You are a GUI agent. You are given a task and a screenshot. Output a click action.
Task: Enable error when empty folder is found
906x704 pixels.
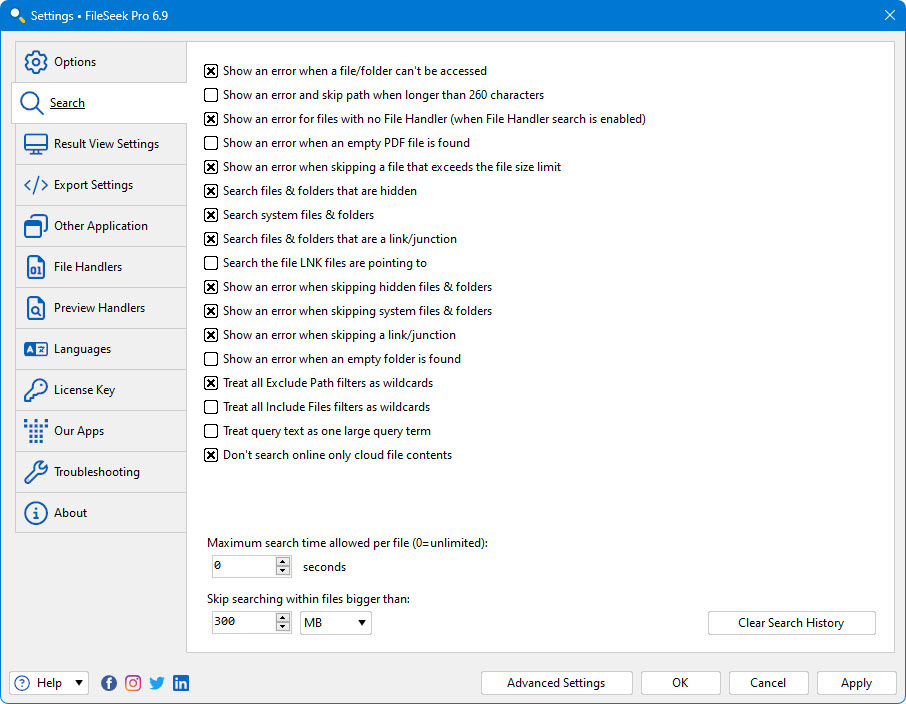(211, 359)
